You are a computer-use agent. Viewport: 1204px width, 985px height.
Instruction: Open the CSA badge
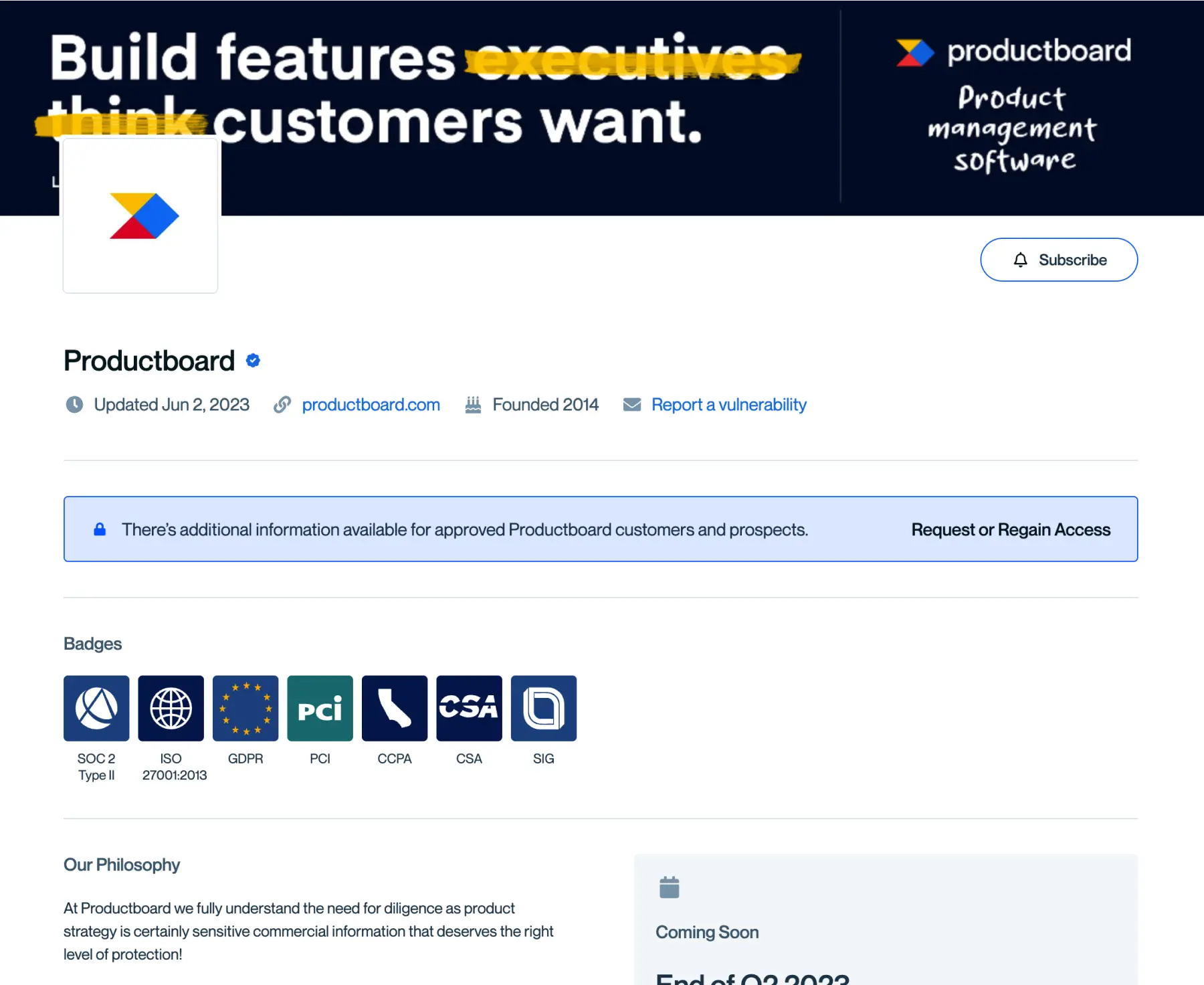click(470, 708)
